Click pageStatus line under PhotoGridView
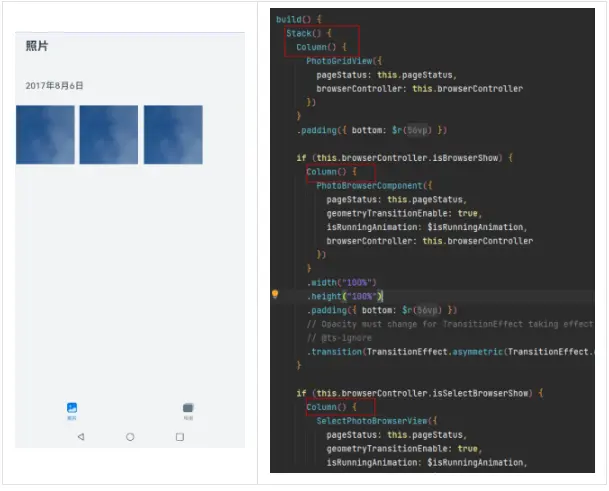609x491 pixels. click(386, 75)
